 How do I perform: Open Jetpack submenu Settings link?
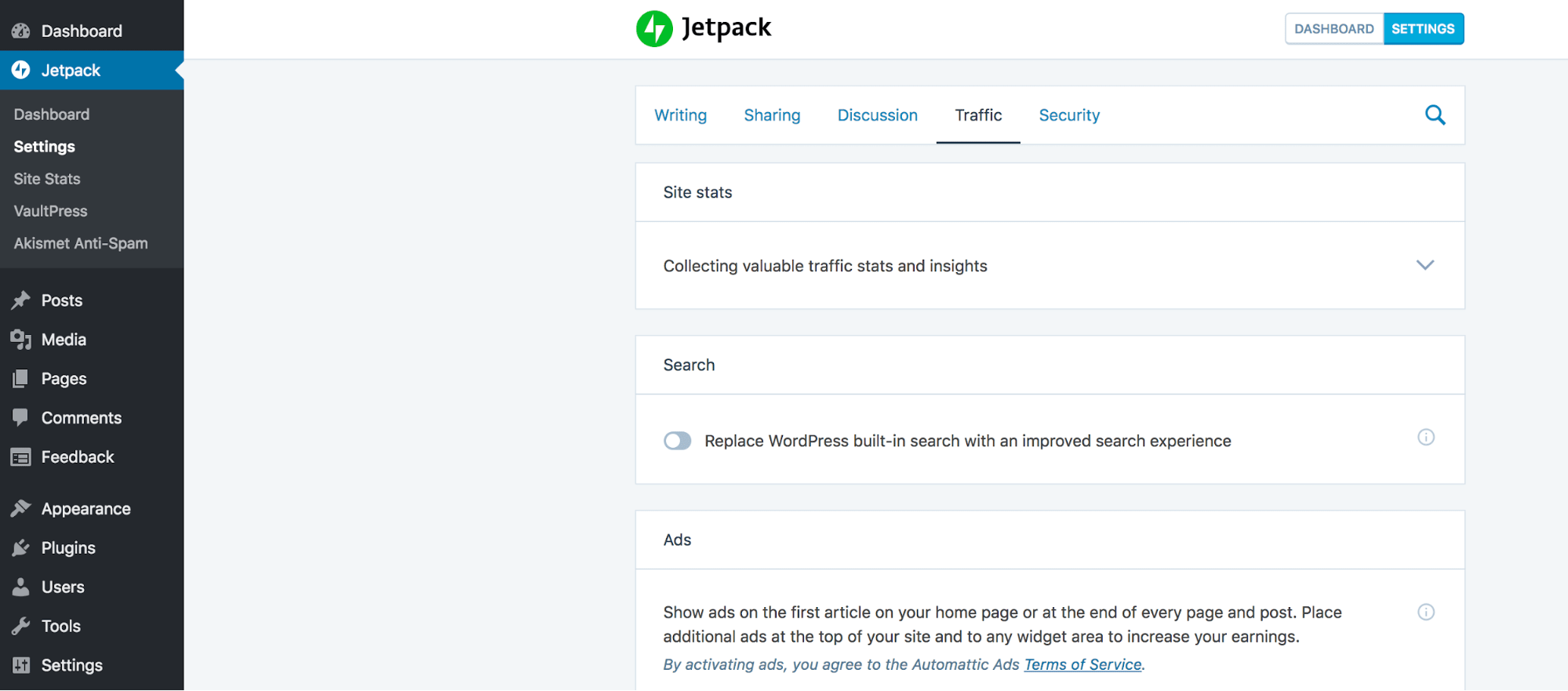[x=45, y=147]
